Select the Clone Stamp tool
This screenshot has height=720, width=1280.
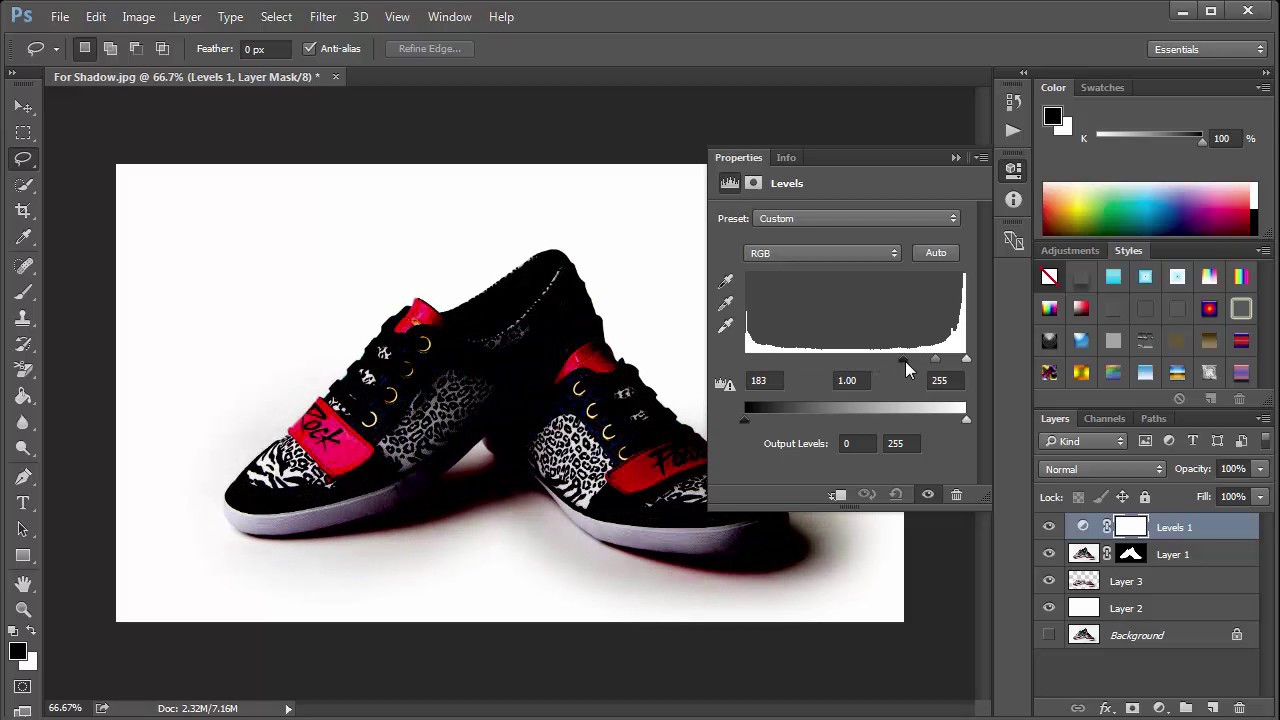23,318
